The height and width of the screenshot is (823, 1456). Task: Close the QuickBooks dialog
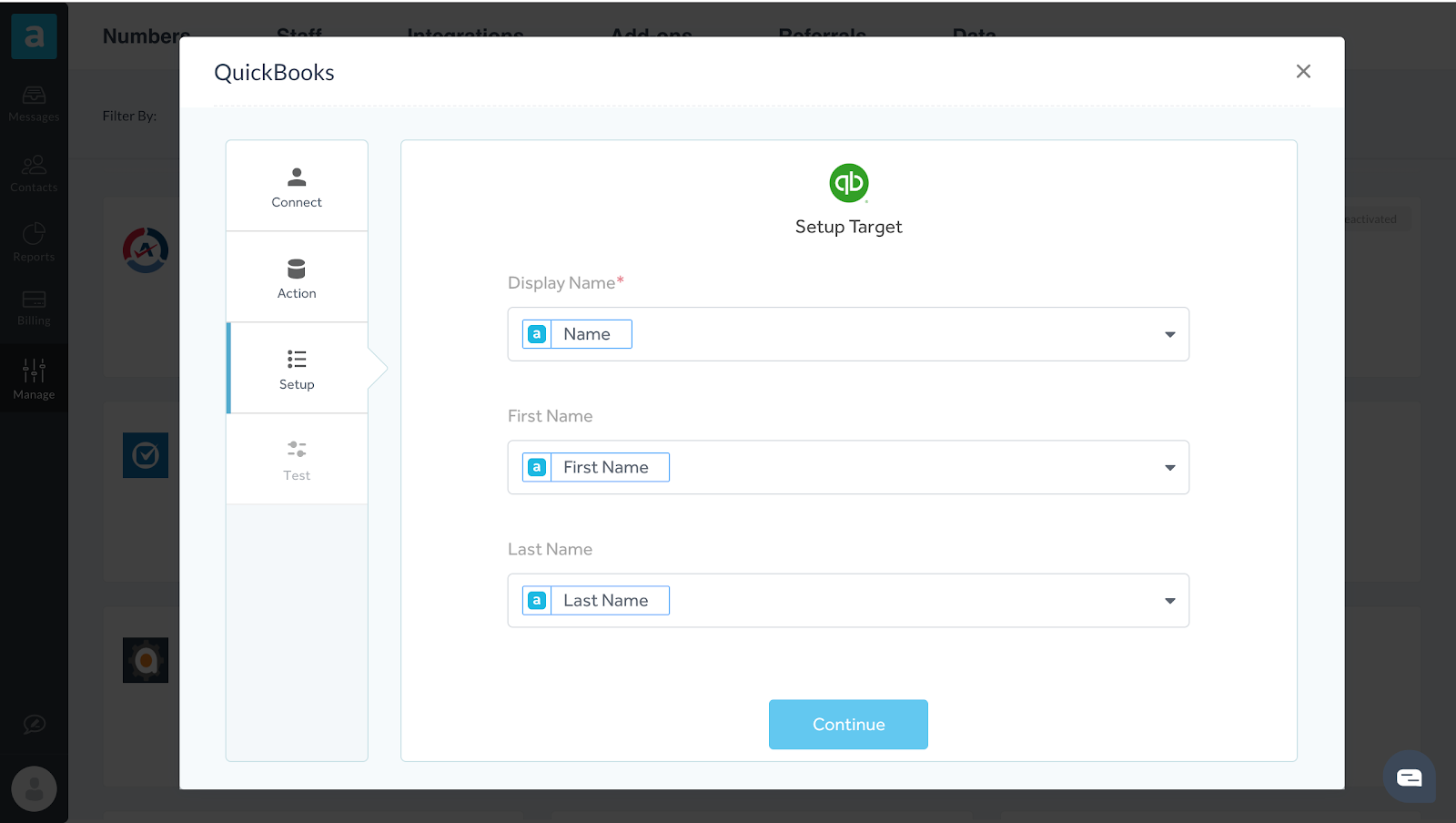click(1303, 71)
